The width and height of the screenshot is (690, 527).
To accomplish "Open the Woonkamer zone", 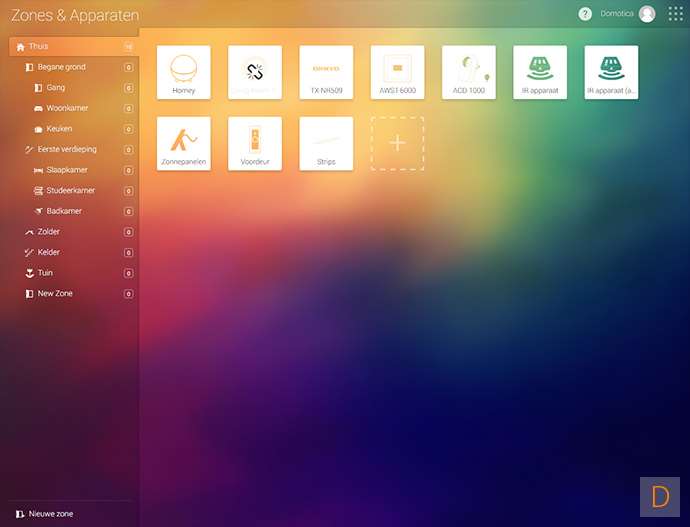I will [66, 108].
